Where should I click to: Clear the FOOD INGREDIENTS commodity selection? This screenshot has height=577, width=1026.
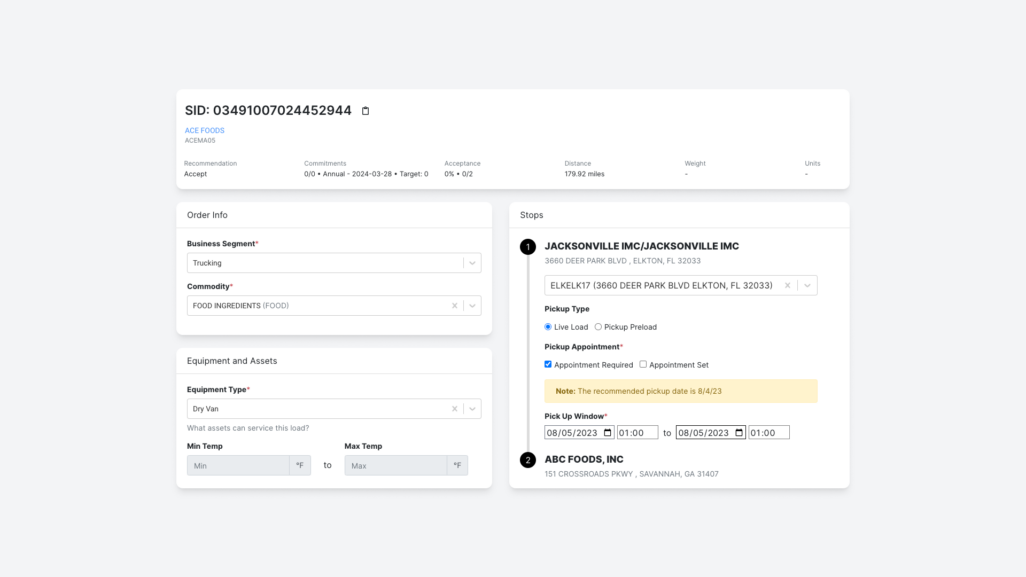[454, 306]
